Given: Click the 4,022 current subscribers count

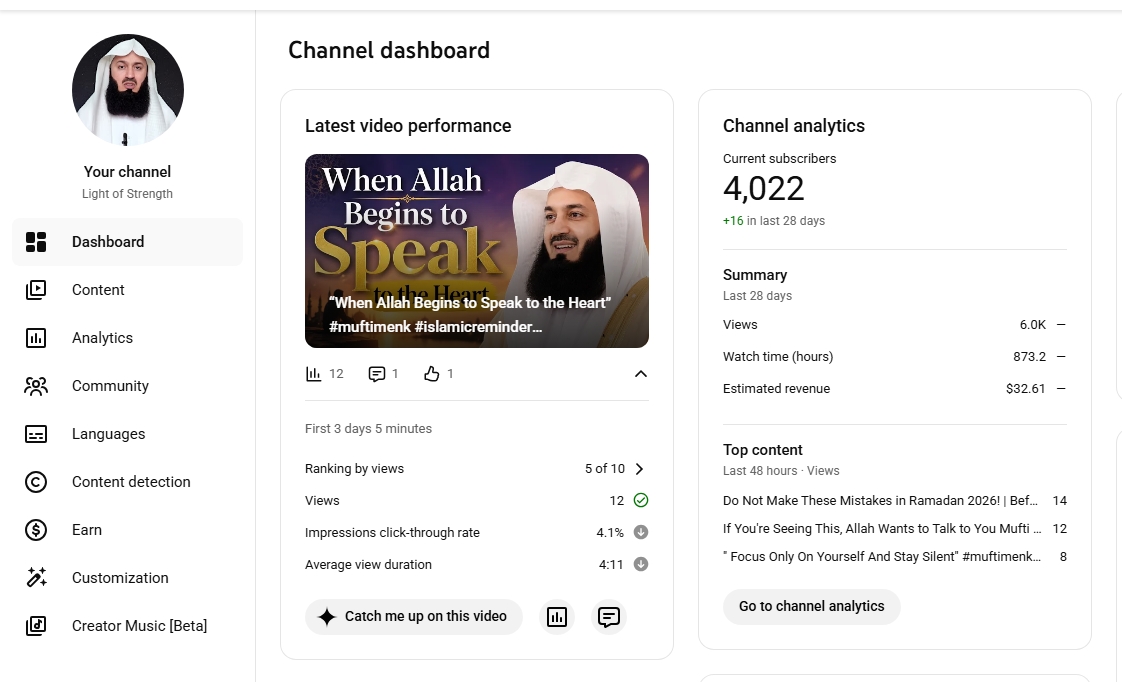Looking at the screenshot, I should 764,189.
